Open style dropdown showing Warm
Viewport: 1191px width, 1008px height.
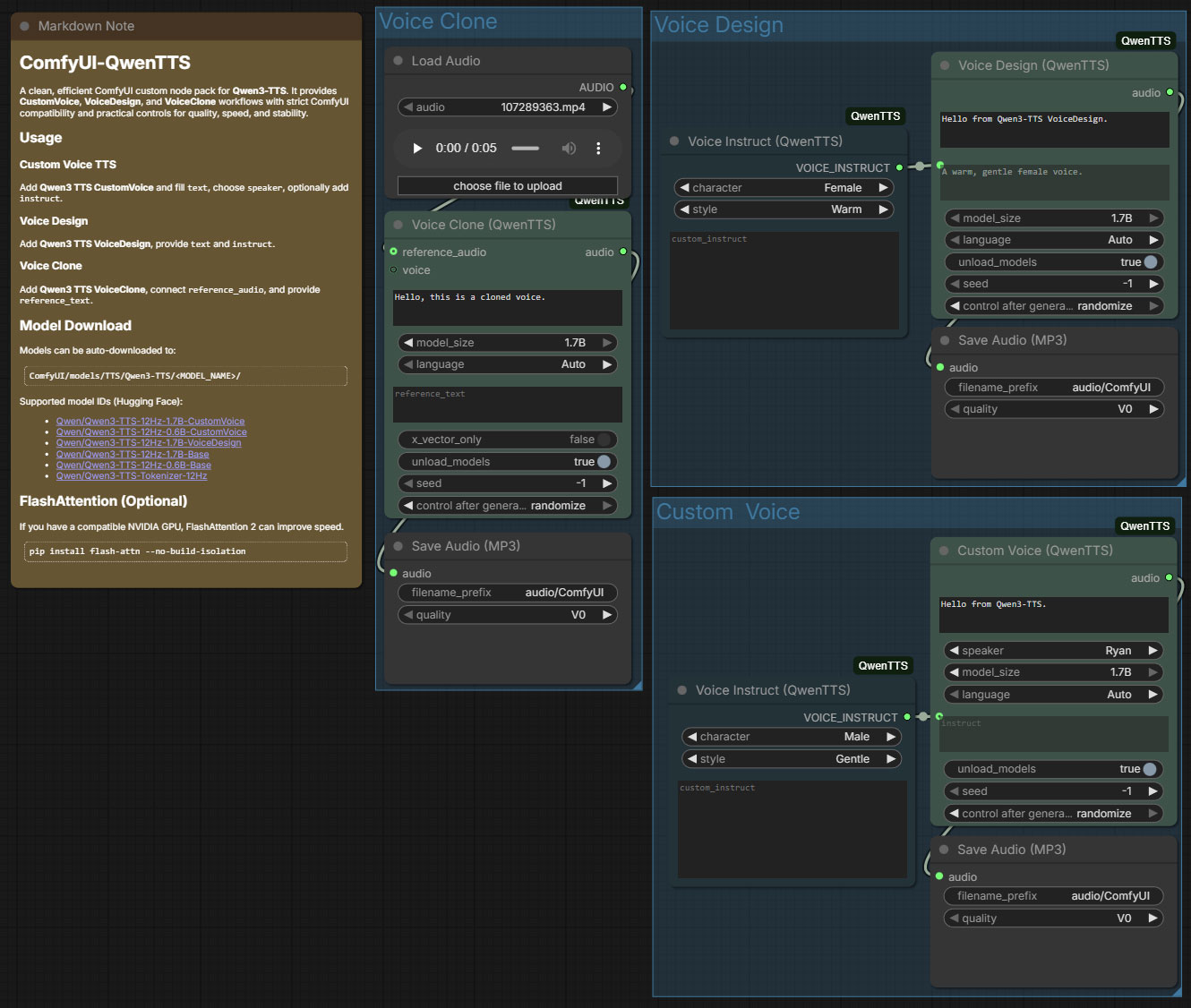click(x=784, y=209)
